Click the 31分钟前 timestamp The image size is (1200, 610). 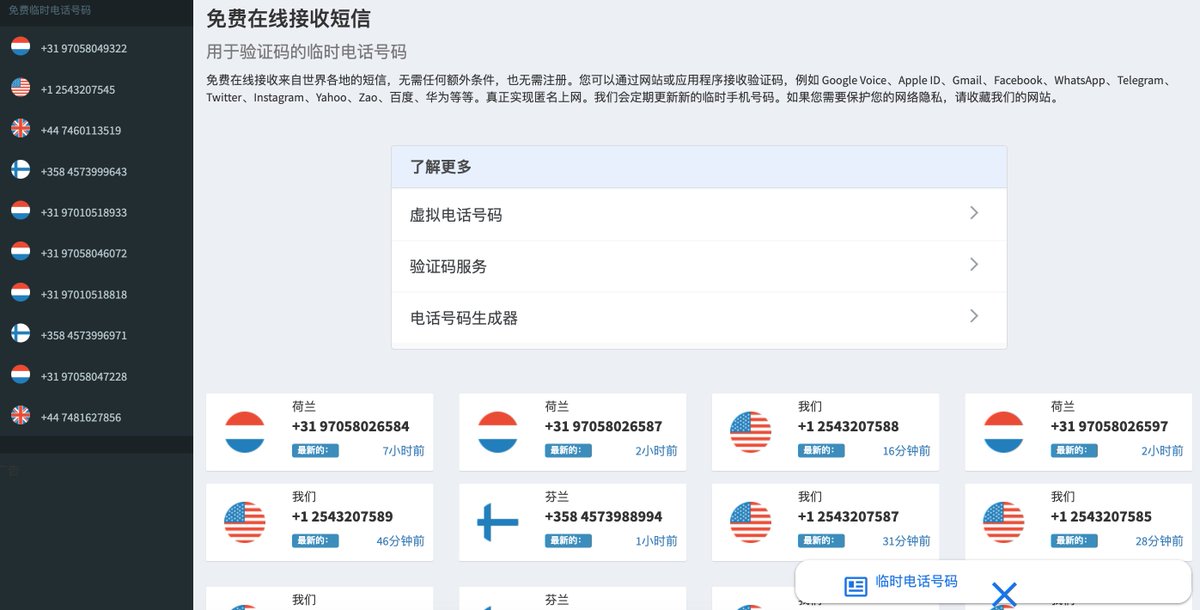pyautogui.click(x=906, y=541)
